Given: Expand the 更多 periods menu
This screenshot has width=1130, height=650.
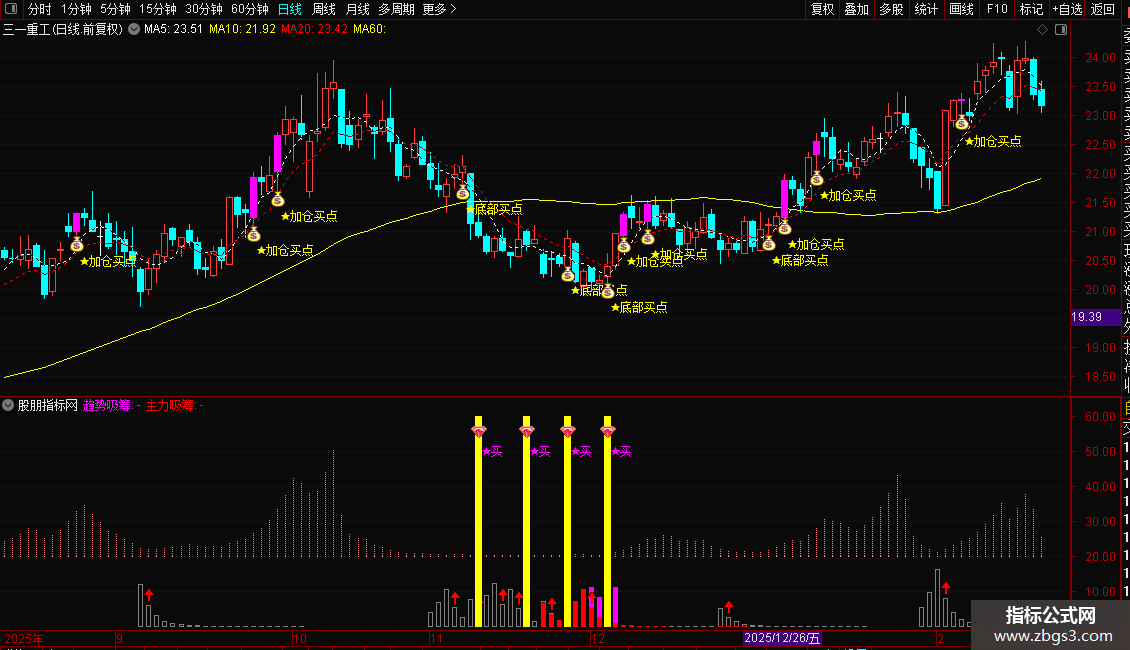Looking at the screenshot, I should point(439,9).
